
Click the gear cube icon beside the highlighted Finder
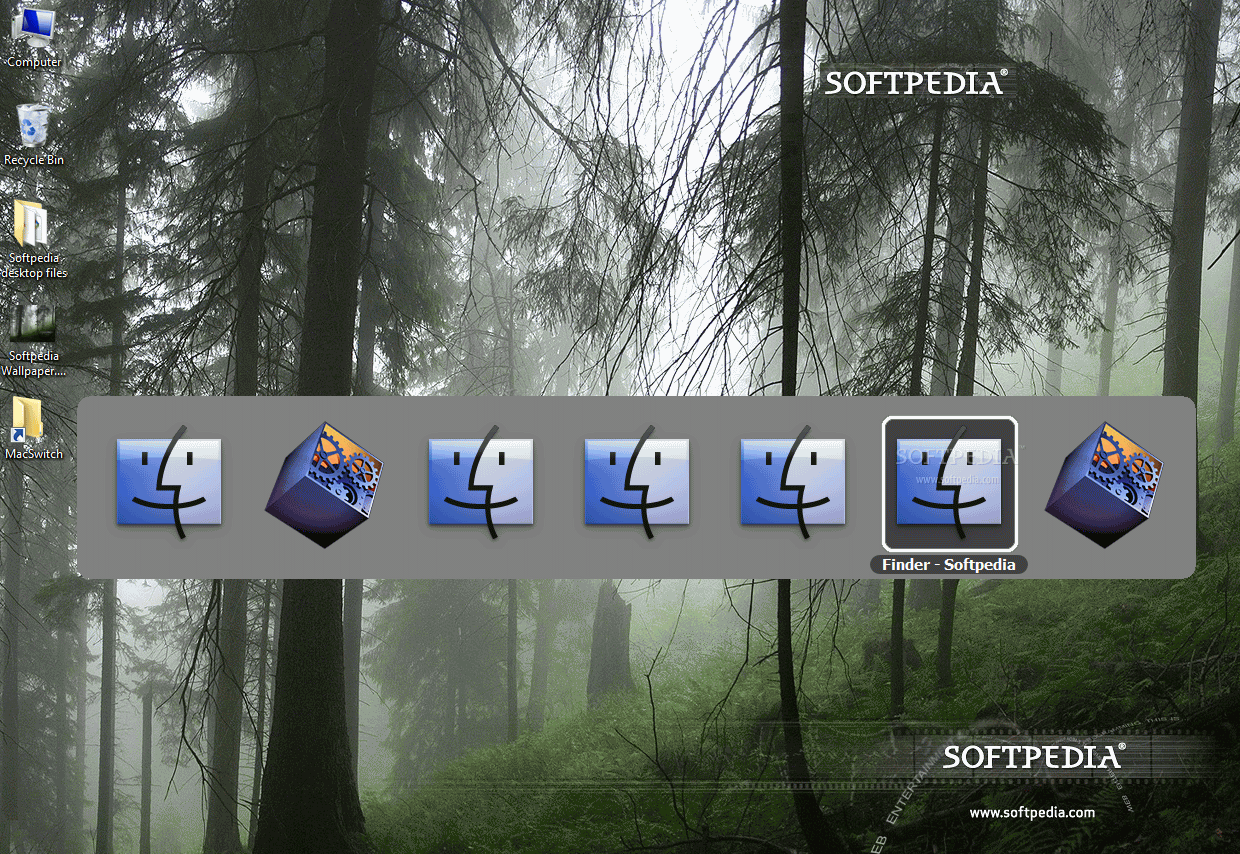(1104, 484)
